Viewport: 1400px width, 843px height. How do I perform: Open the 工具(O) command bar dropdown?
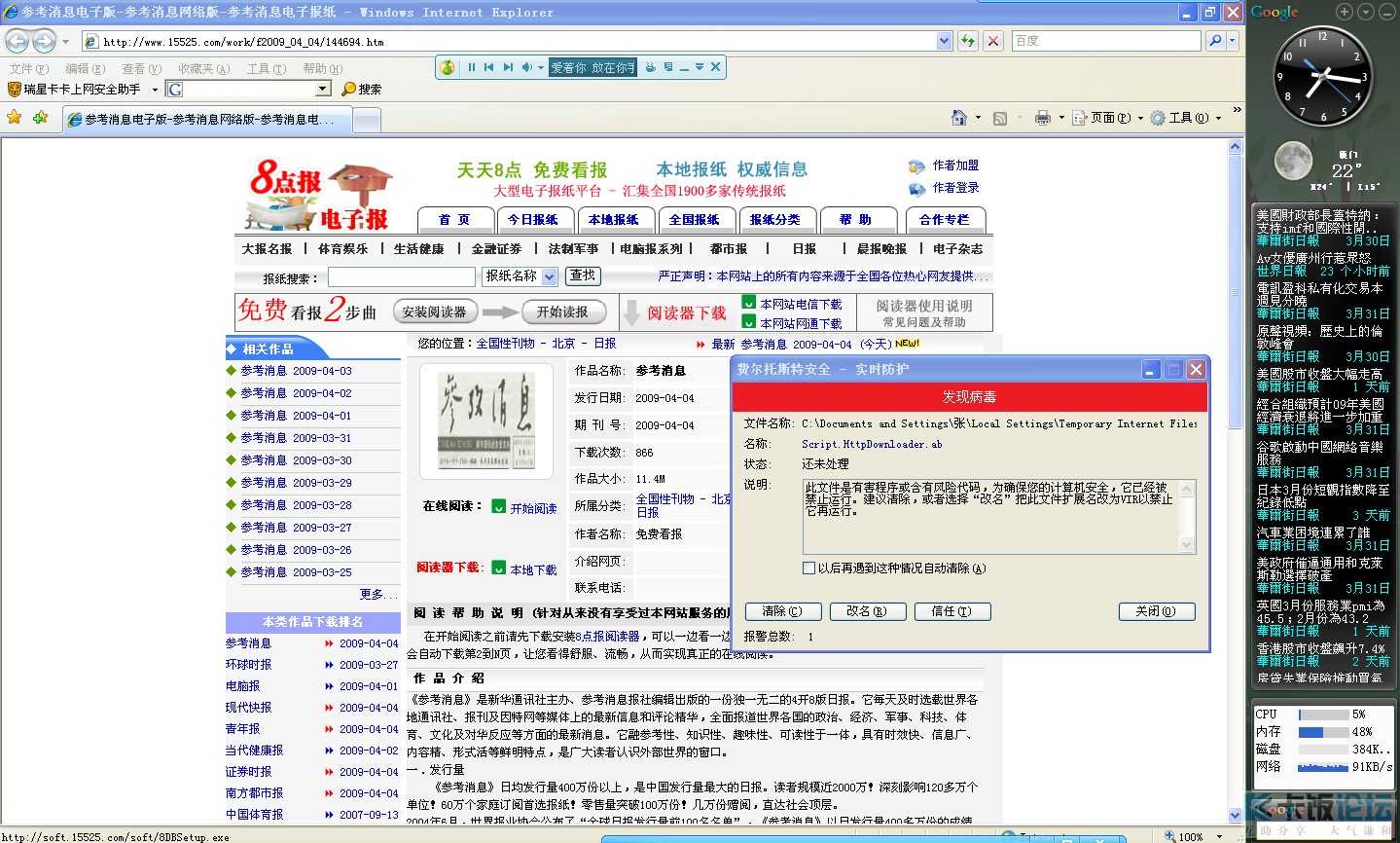coord(1186,118)
